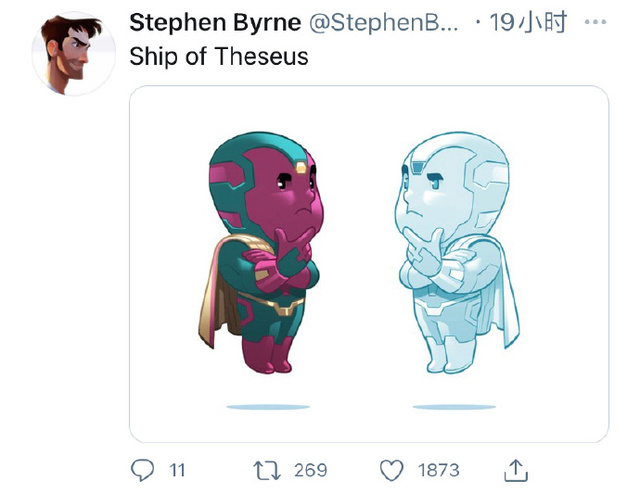Open Stephen Byrne's profile avatar
This screenshot has height=494, width=640.
(74, 54)
